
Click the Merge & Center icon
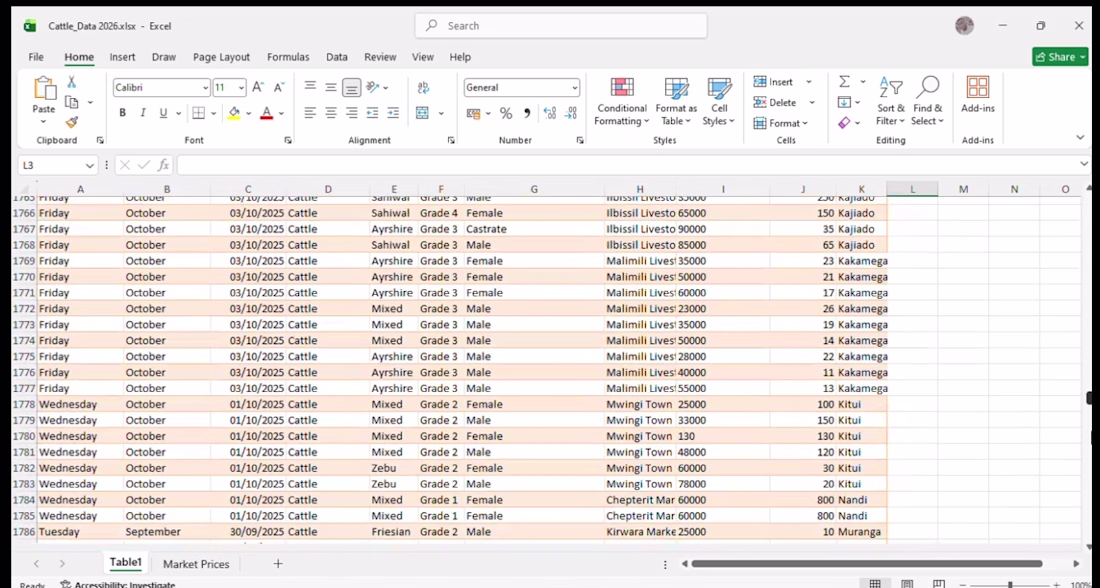click(422, 113)
